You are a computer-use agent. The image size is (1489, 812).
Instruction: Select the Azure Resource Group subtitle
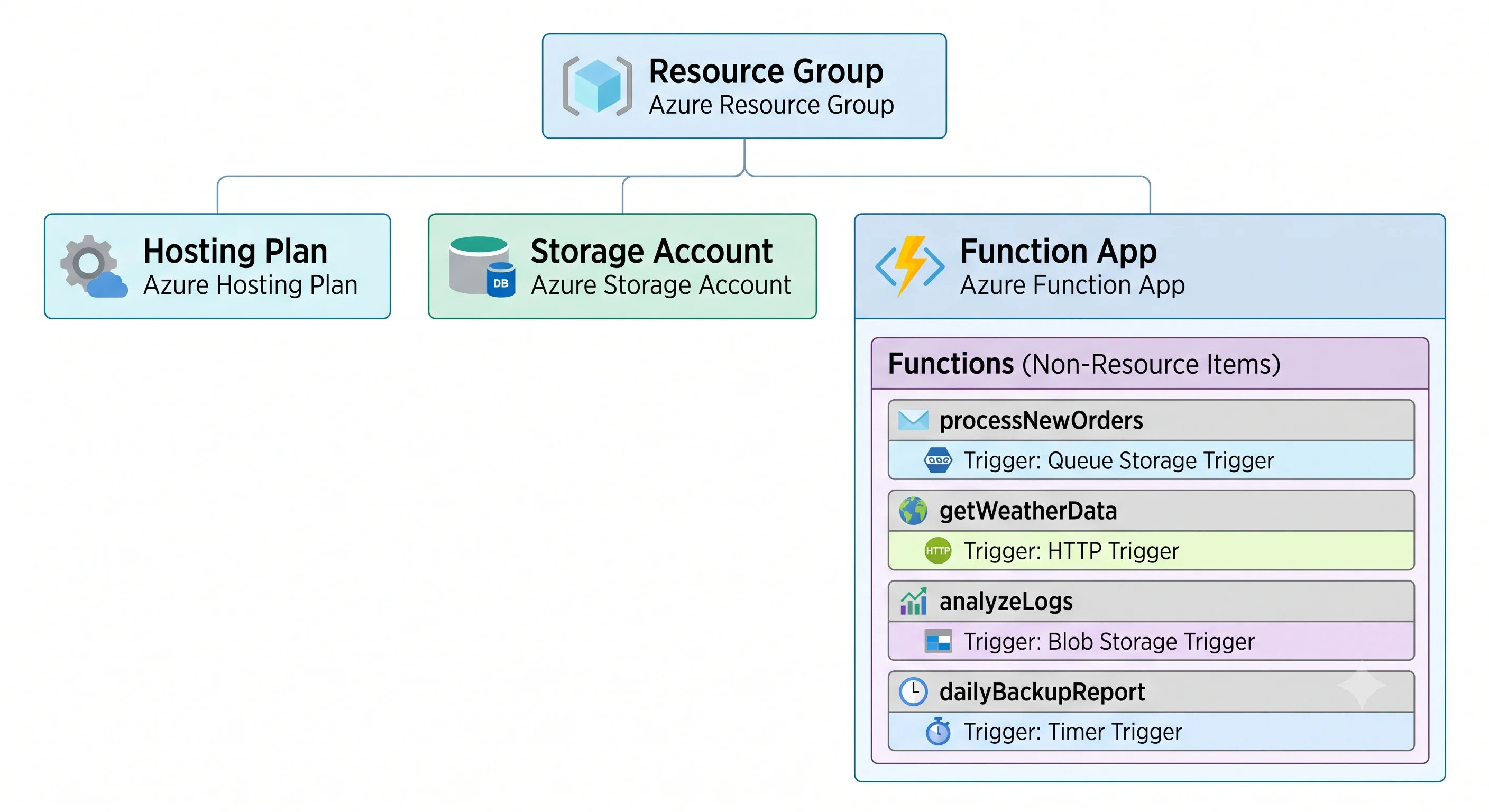coord(771,105)
